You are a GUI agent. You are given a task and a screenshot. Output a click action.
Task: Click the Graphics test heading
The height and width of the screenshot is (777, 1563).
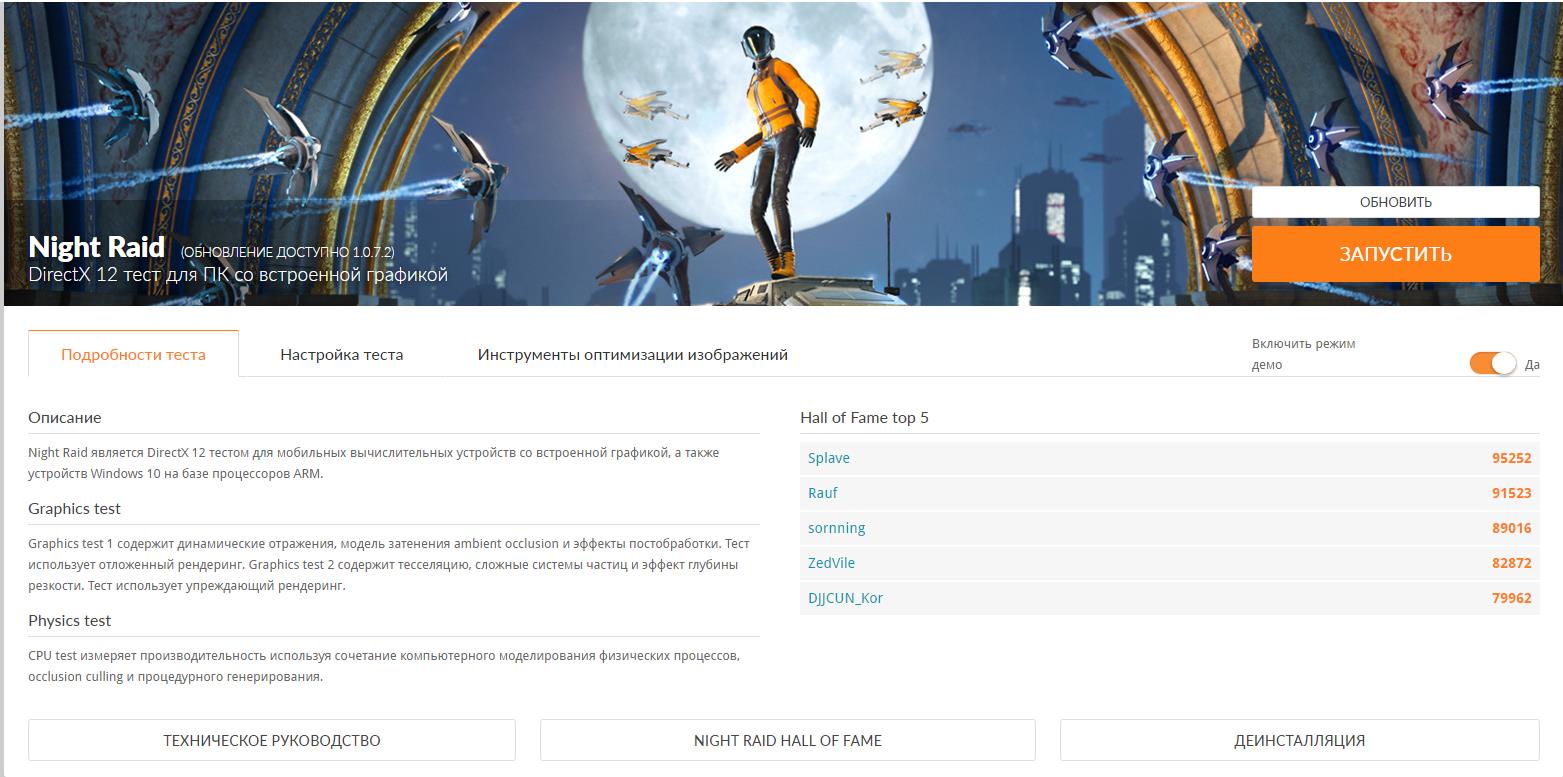click(x=74, y=509)
